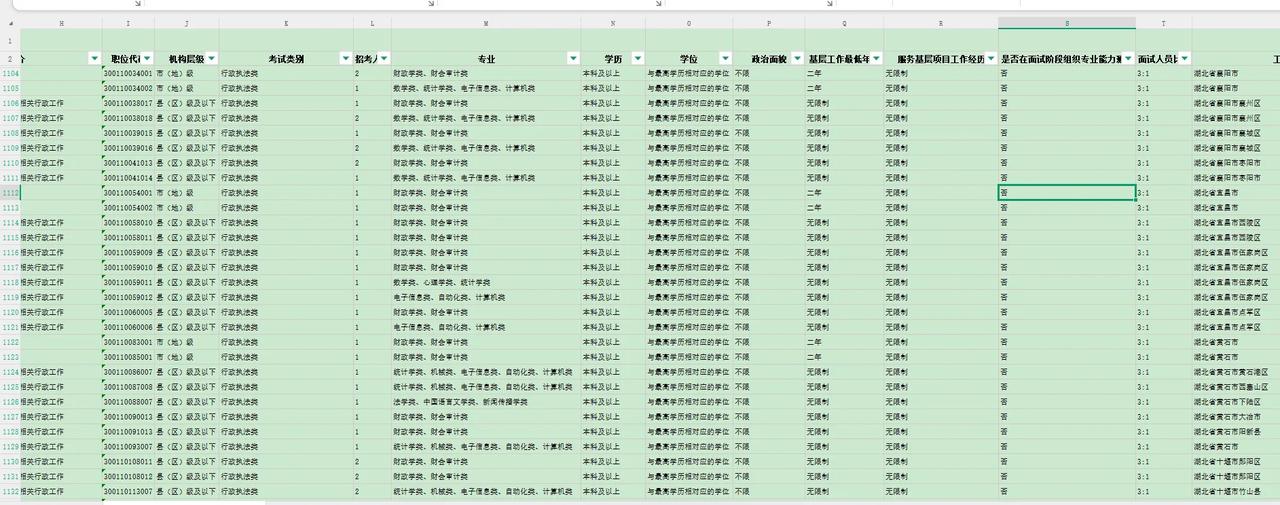Select column T by its header letter
The height and width of the screenshot is (505, 1280).
click(1164, 23)
